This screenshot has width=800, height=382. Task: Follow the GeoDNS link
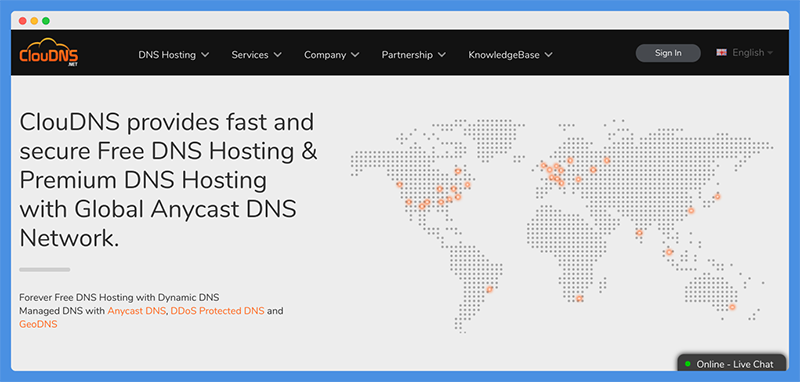coord(38,324)
